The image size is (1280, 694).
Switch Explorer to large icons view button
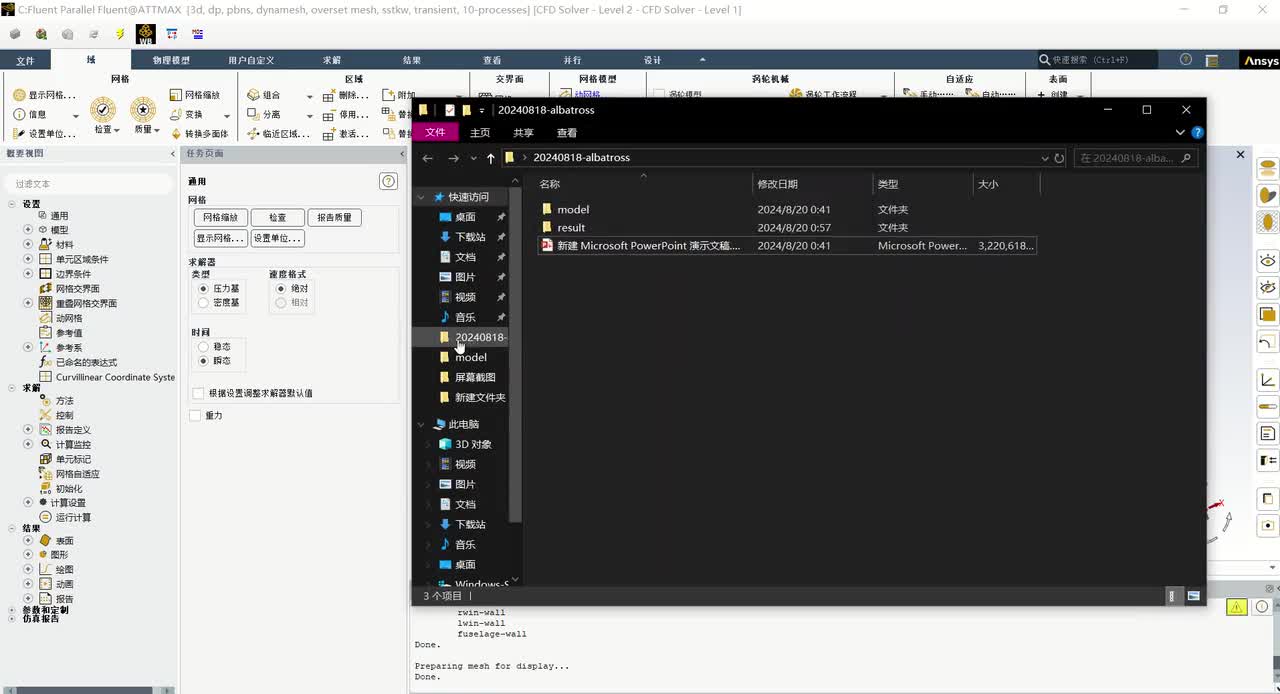click(1193, 596)
